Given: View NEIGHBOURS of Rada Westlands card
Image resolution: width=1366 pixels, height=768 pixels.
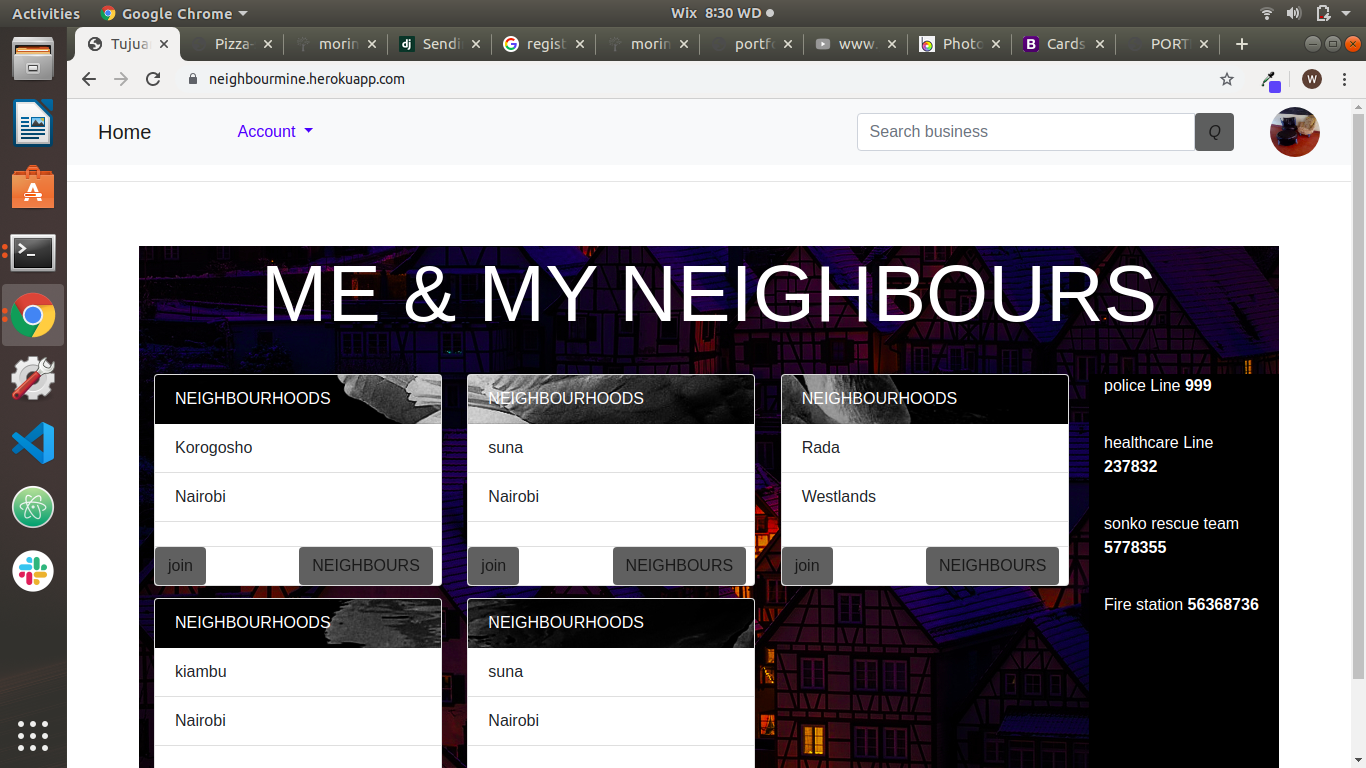Looking at the screenshot, I should pyautogui.click(x=992, y=566).
